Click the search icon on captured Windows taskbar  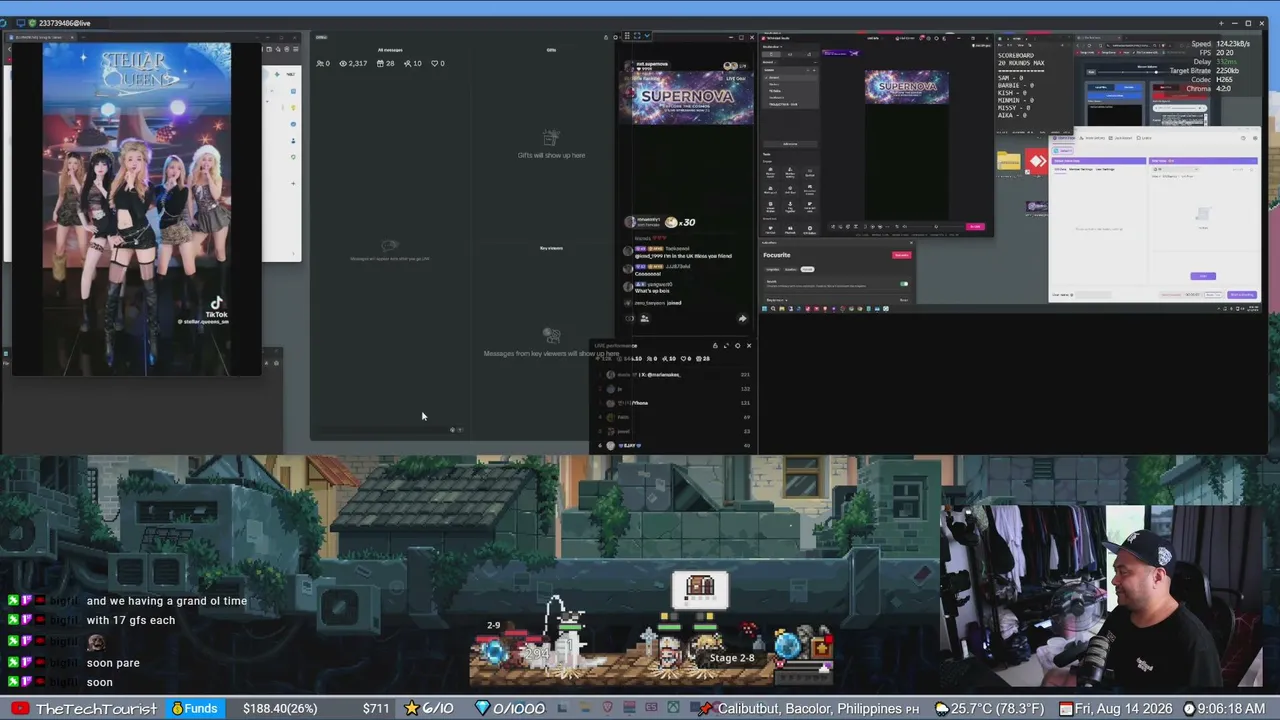(x=774, y=309)
